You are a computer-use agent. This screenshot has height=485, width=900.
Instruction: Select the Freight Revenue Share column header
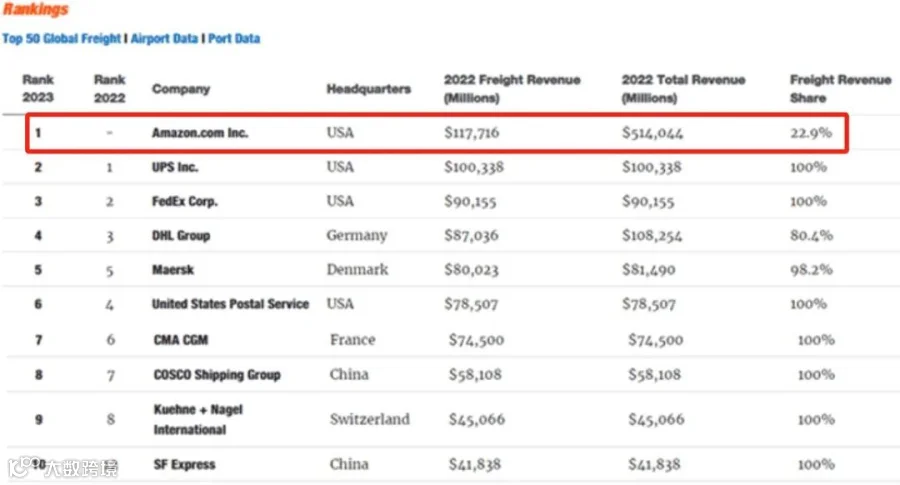(840, 88)
